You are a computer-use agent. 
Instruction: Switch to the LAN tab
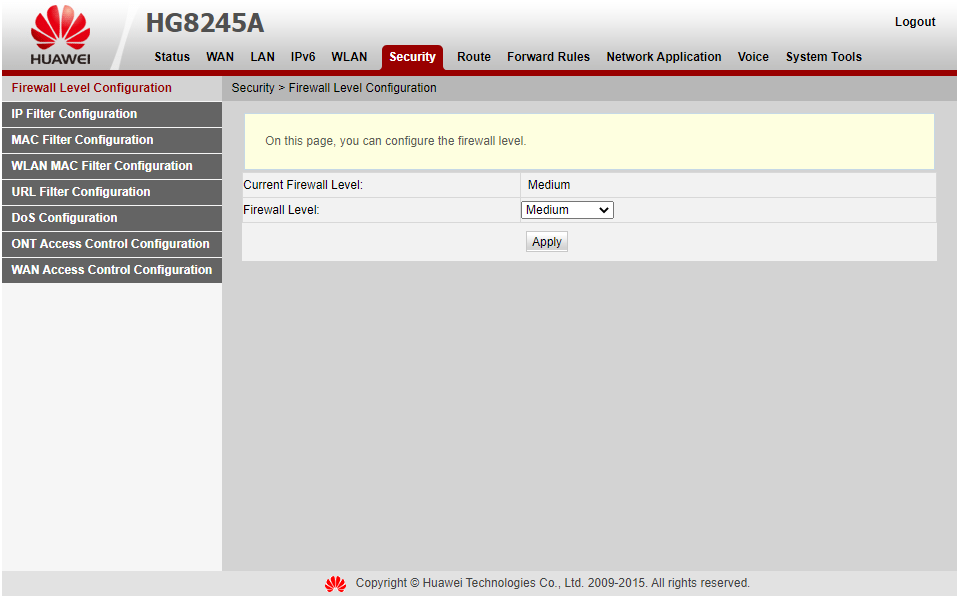(262, 57)
